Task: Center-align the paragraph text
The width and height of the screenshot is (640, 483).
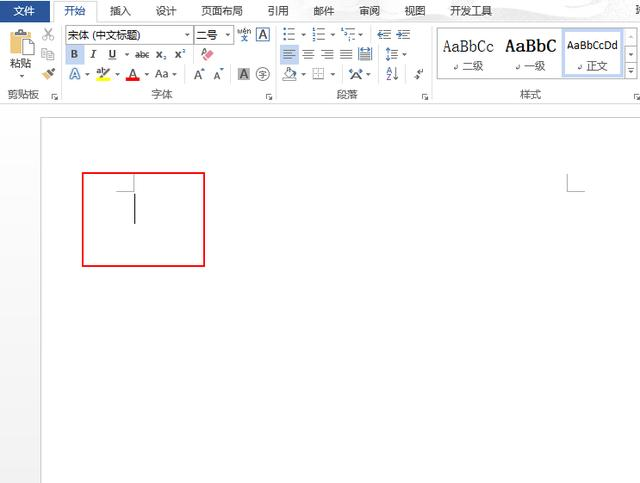Action: pos(308,54)
